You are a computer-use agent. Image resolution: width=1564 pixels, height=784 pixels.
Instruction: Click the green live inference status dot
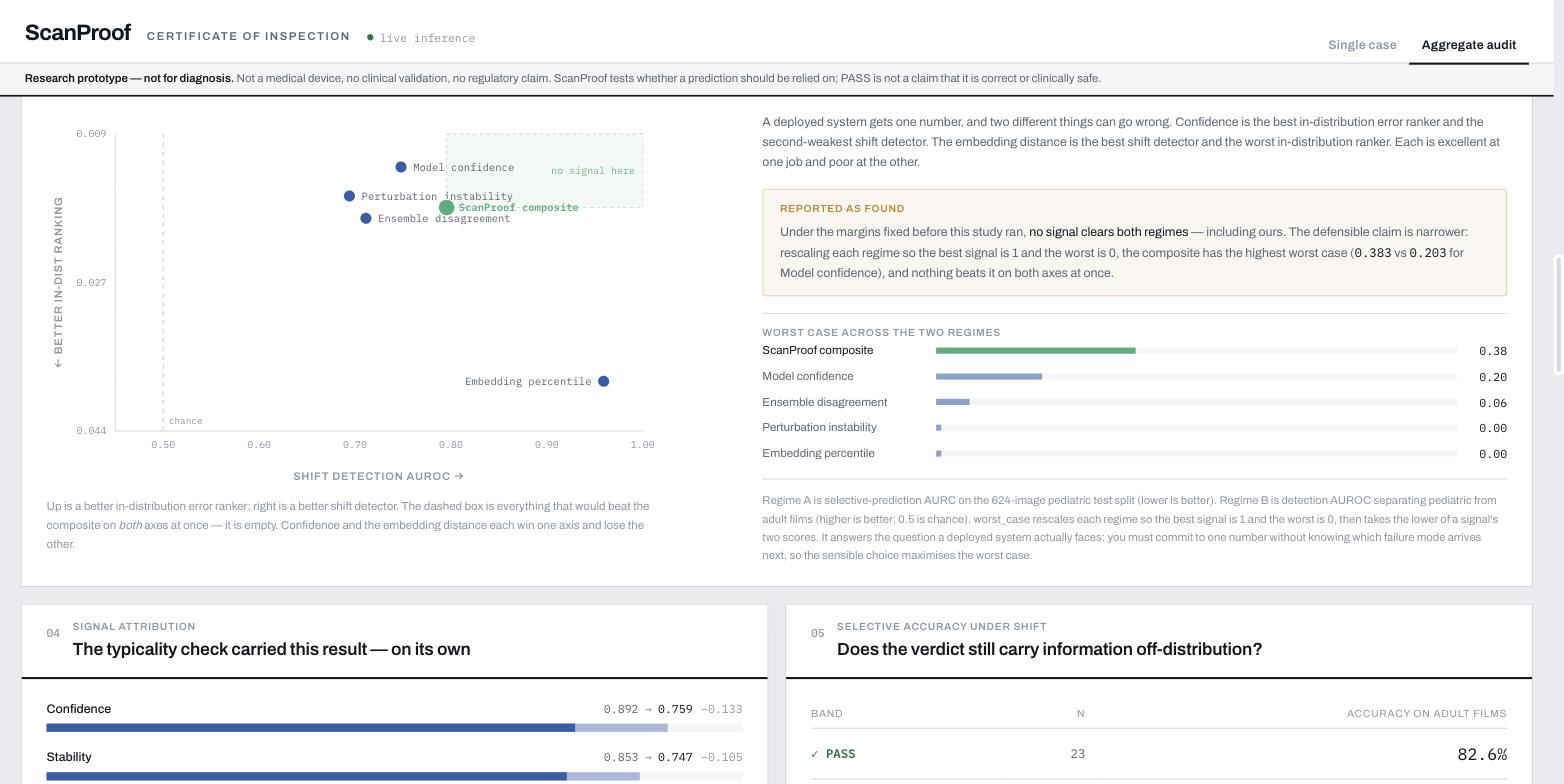coord(370,38)
